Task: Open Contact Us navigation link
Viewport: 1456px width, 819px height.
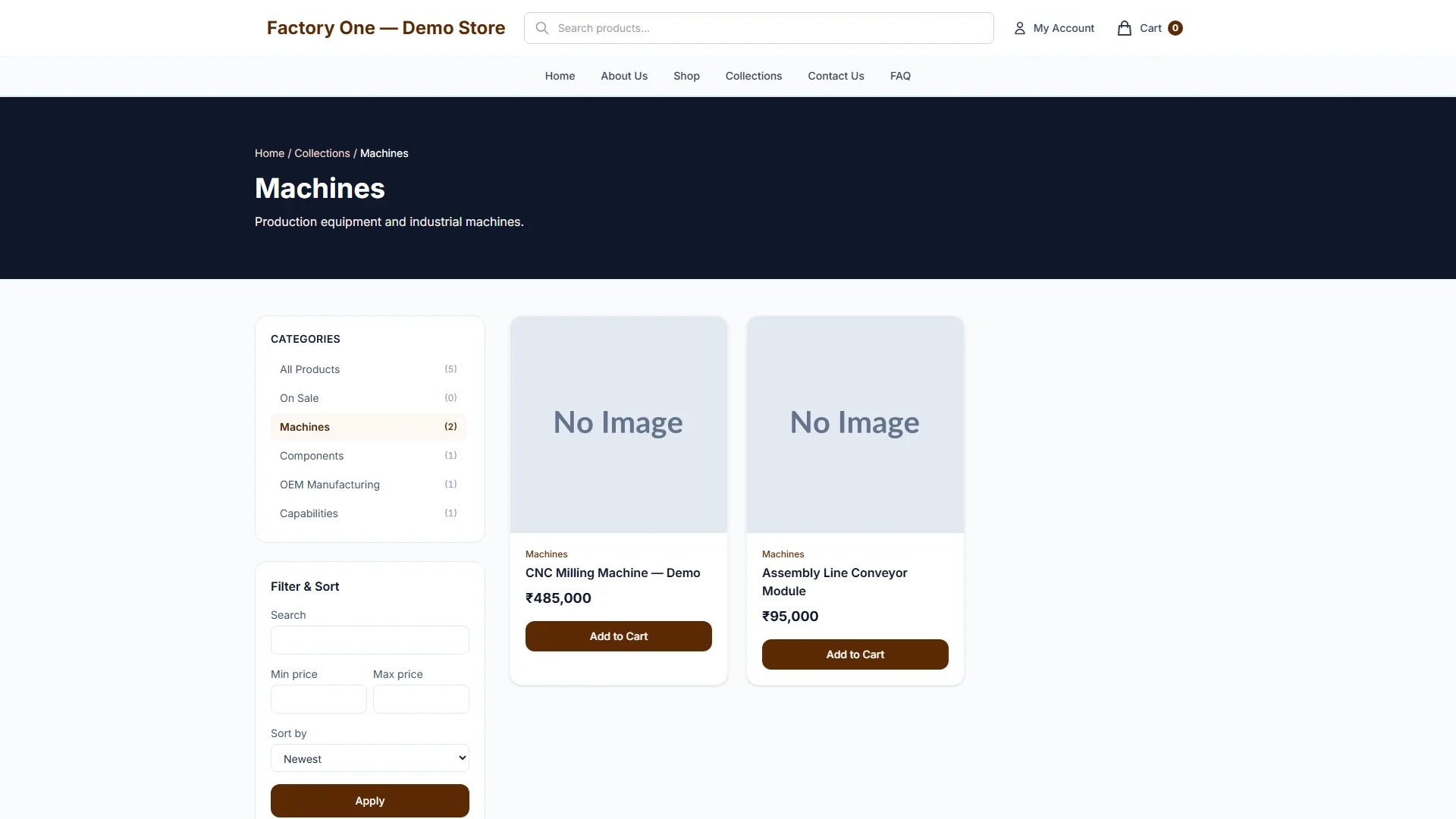Action: click(x=836, y=76)
